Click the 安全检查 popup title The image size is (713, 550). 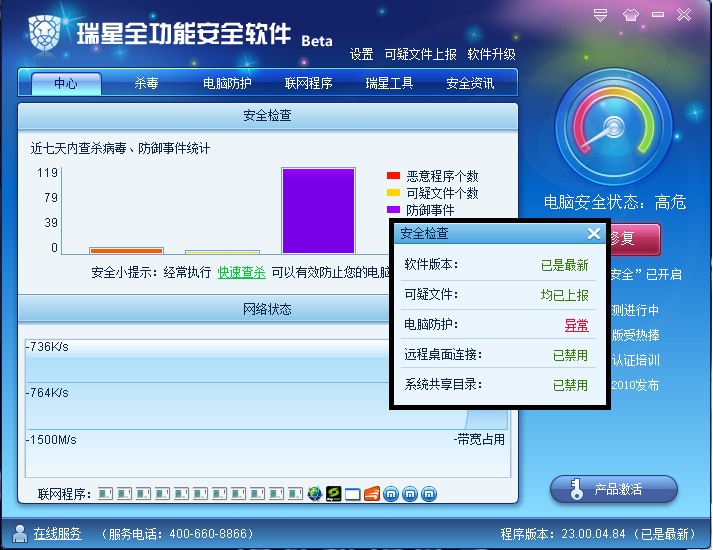(424, 233)
